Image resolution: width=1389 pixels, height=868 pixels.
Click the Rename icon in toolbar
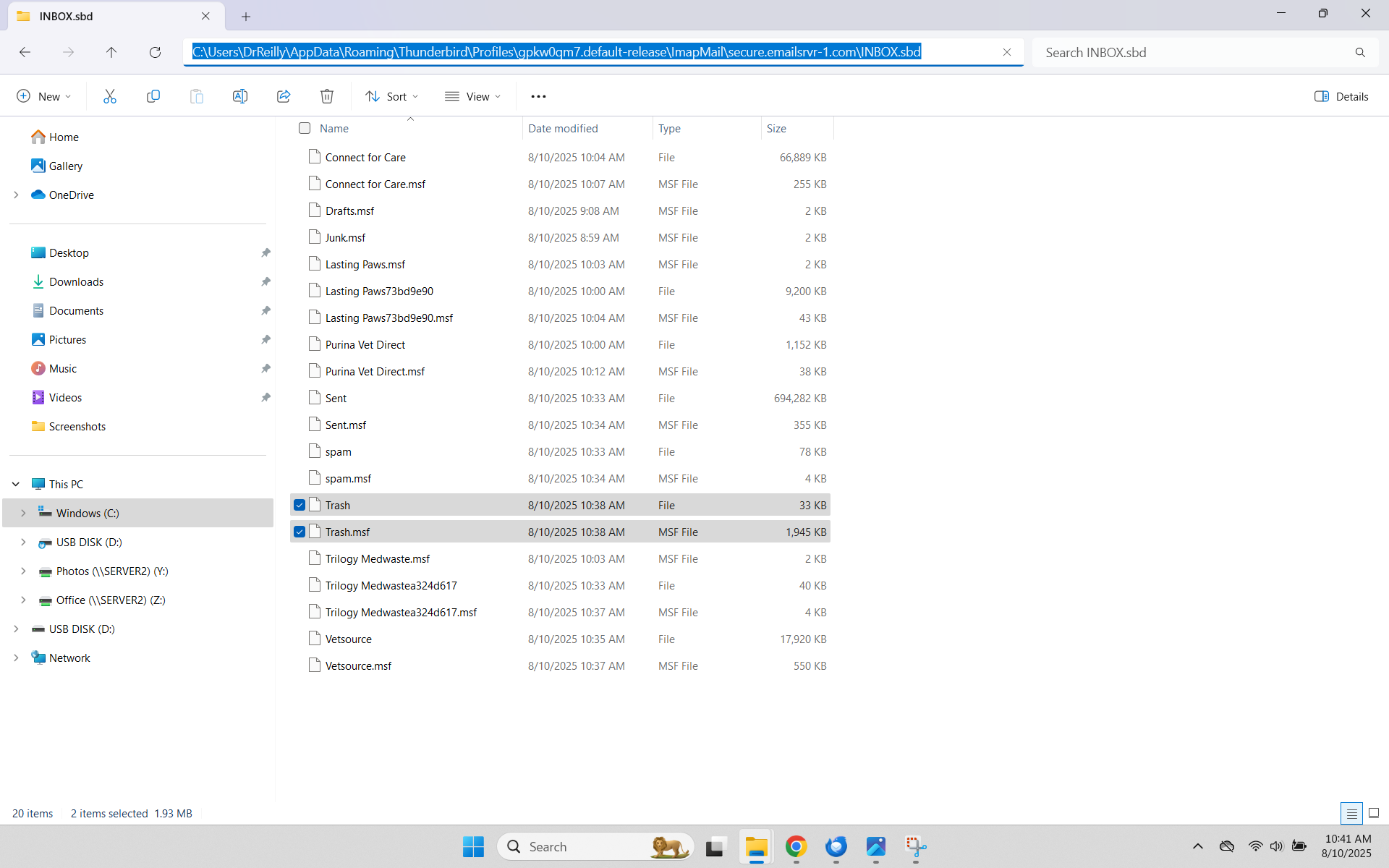240,96
